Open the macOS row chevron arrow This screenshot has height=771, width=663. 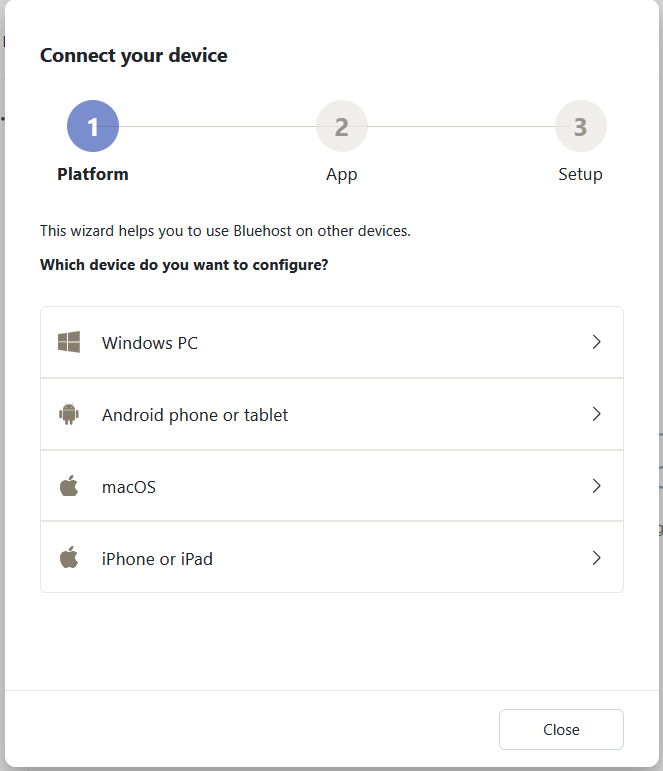click(596, 486)
